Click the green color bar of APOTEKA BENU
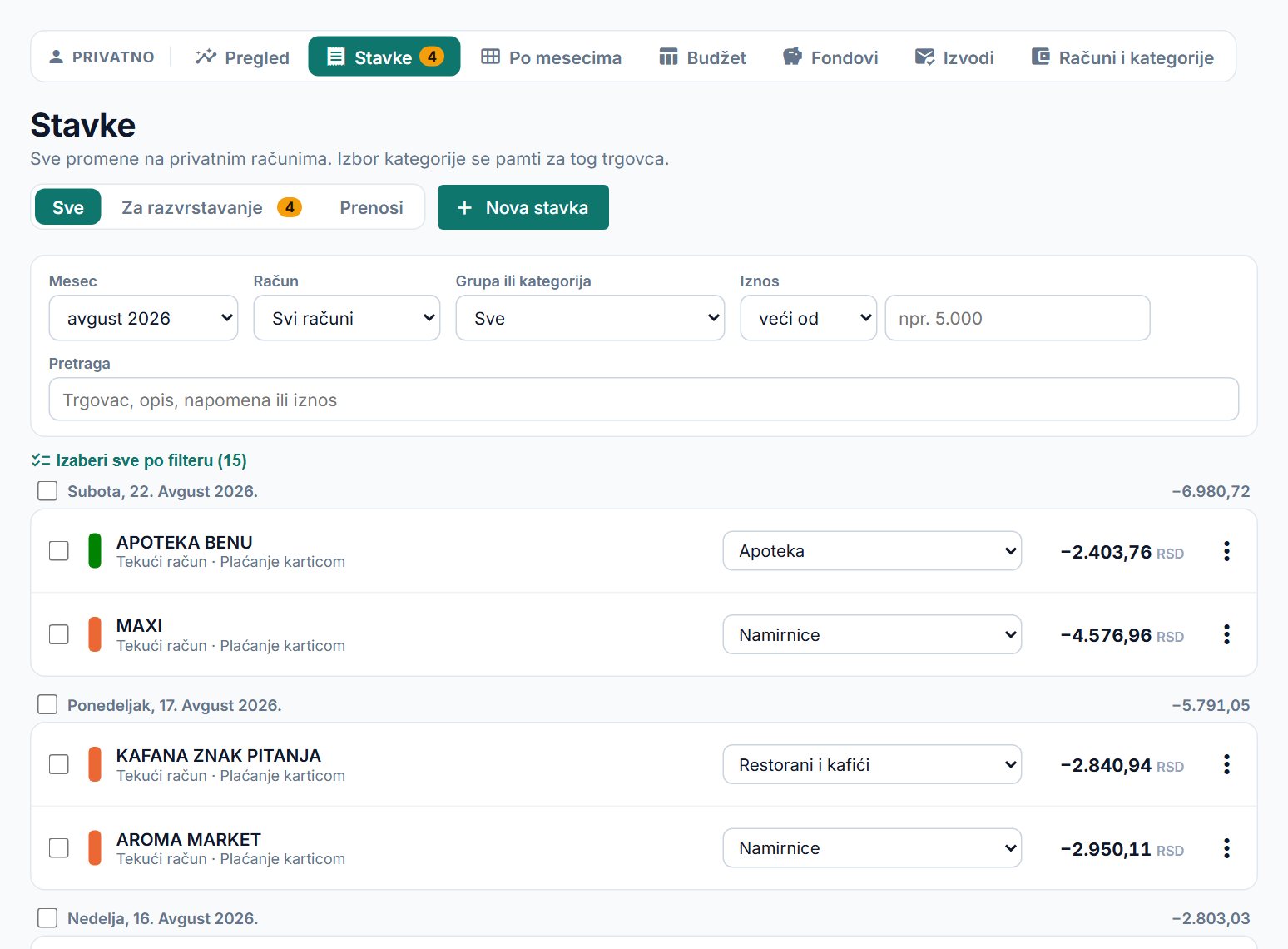 (95, 551)
